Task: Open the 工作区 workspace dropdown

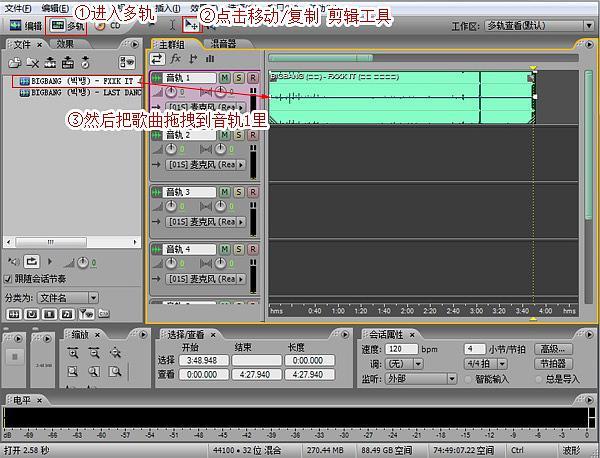Action: point(540,26)
